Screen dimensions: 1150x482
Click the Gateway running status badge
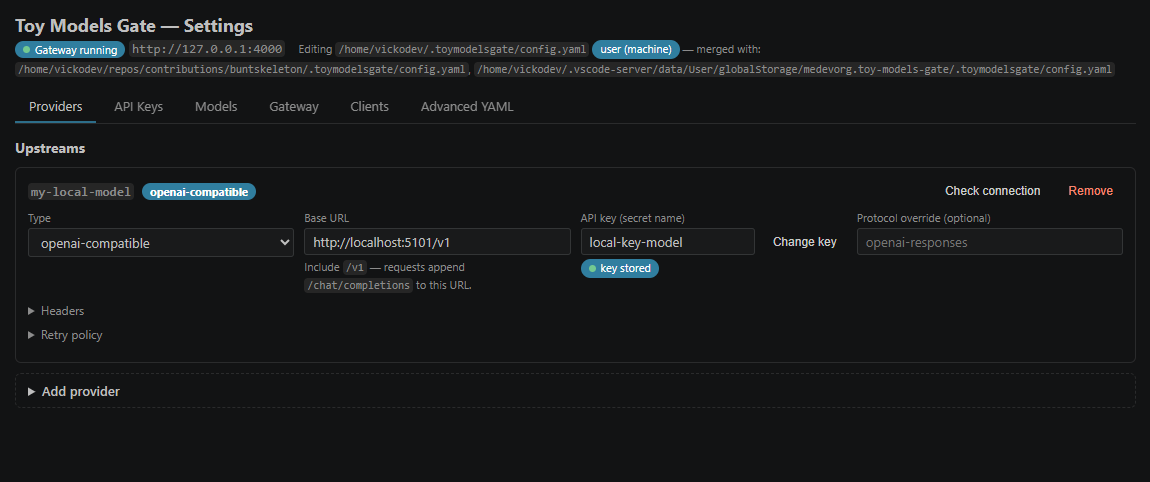70,50
